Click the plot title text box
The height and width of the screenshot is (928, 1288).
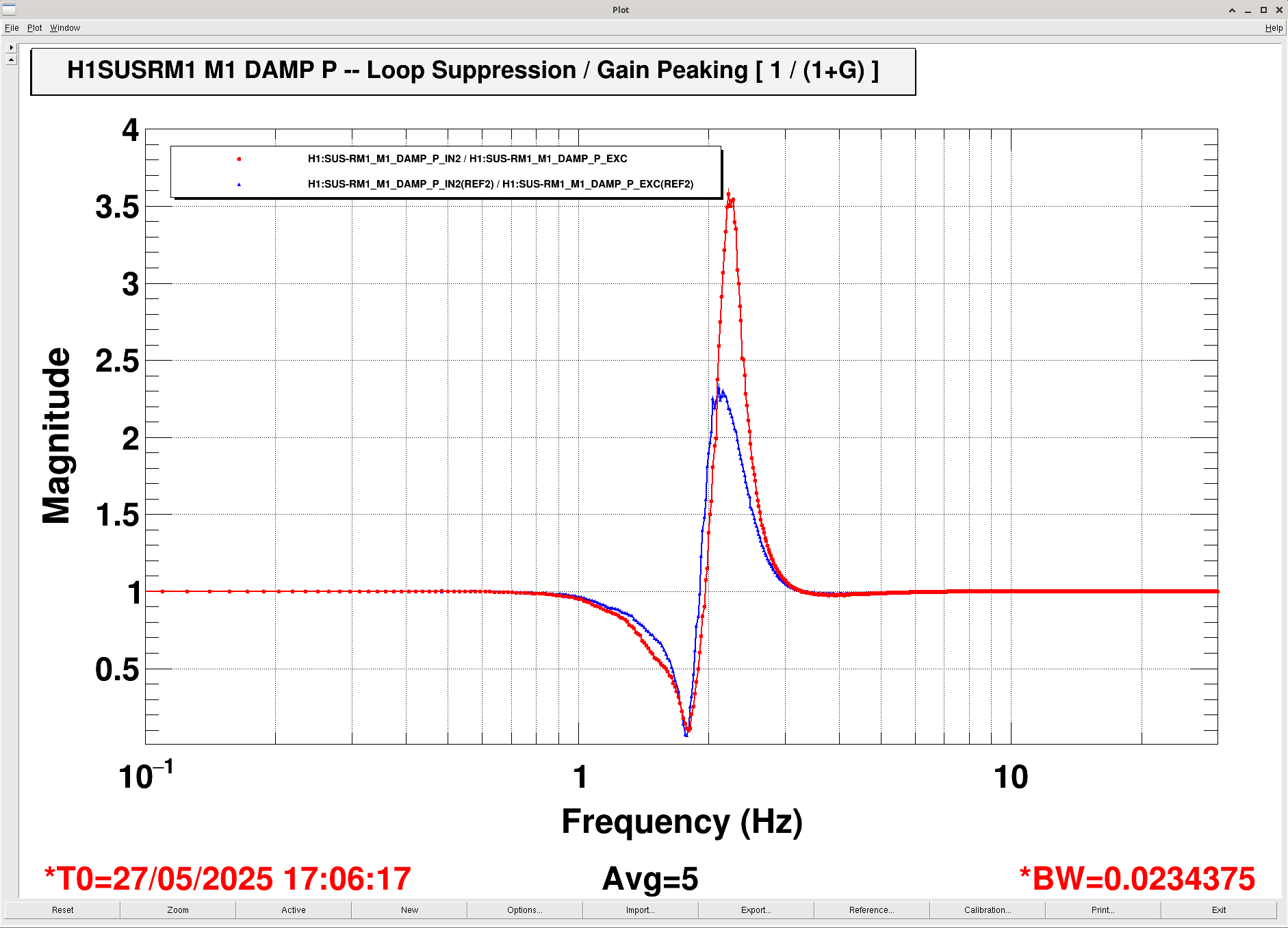(x=473, y=71)
